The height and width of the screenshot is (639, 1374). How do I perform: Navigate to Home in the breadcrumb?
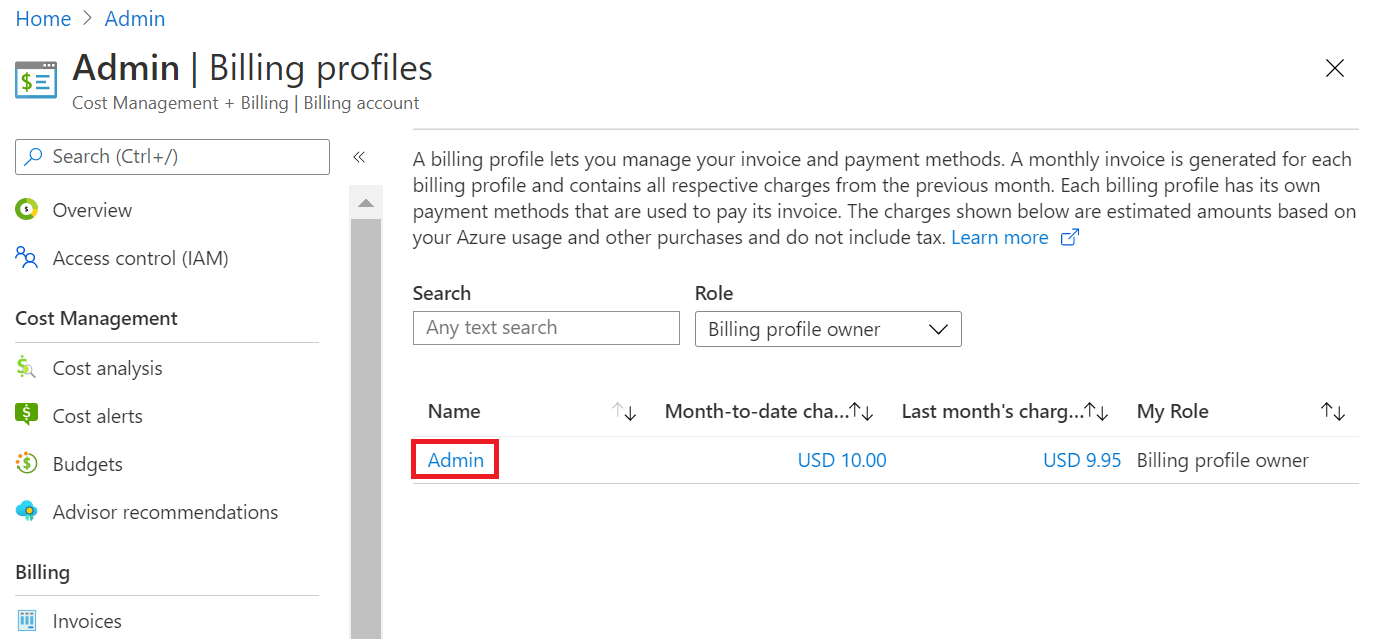[43, 18]
